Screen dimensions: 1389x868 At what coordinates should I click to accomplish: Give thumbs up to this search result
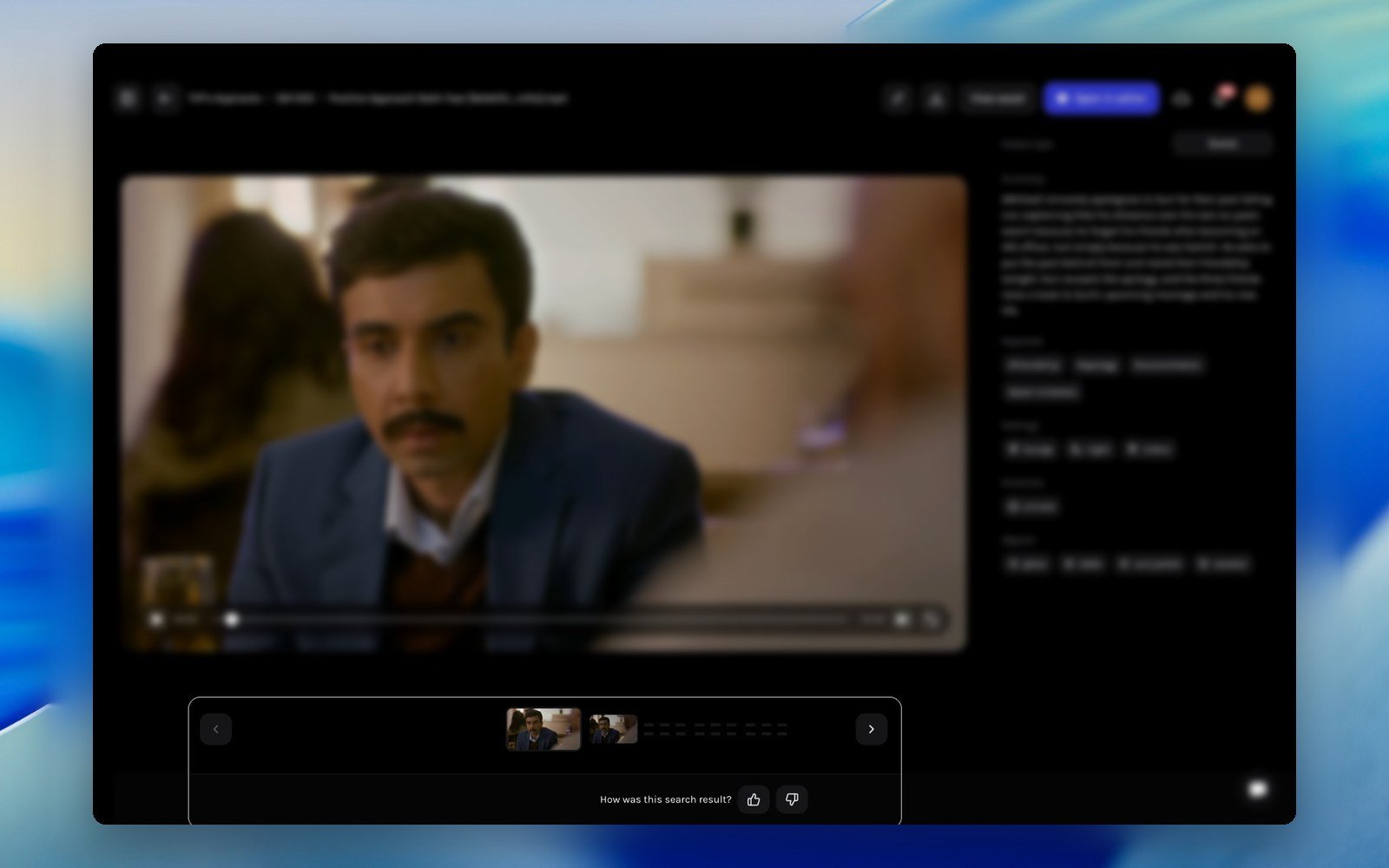754,799
